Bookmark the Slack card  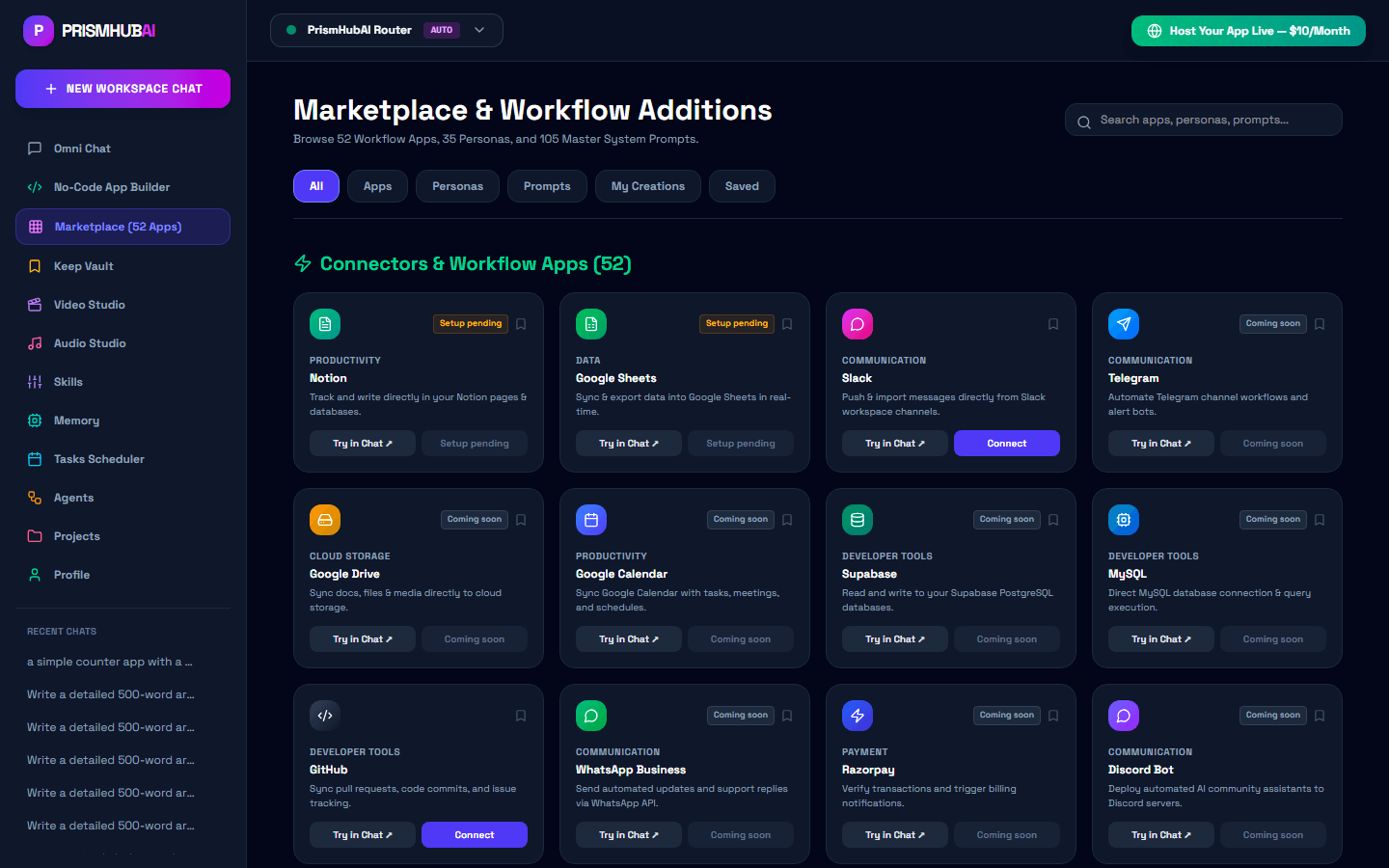[x=1053, y=324]
